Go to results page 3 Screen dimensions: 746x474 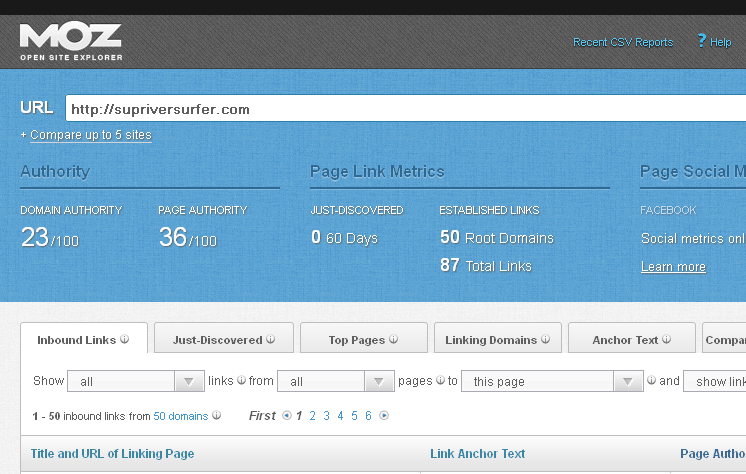click(x=326, y=416)
